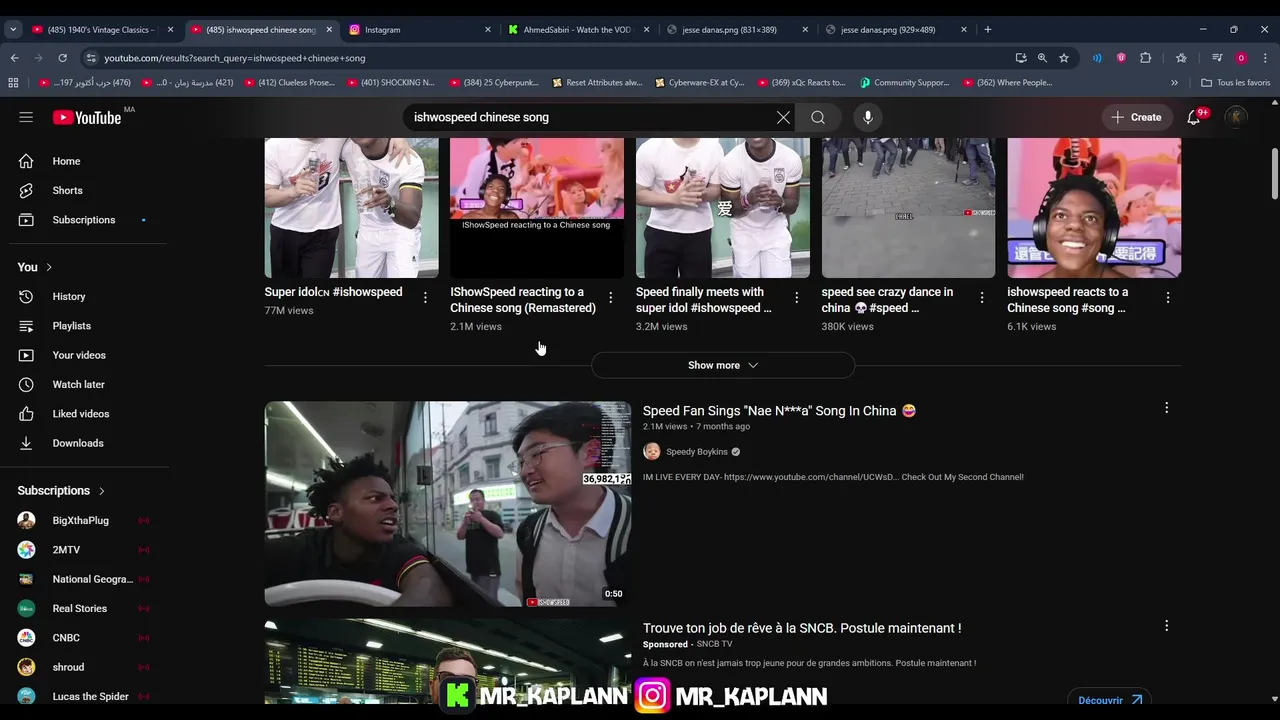Open options for the SNCB sponsored ad
1280x720 pixels.
coord(1166,626)
